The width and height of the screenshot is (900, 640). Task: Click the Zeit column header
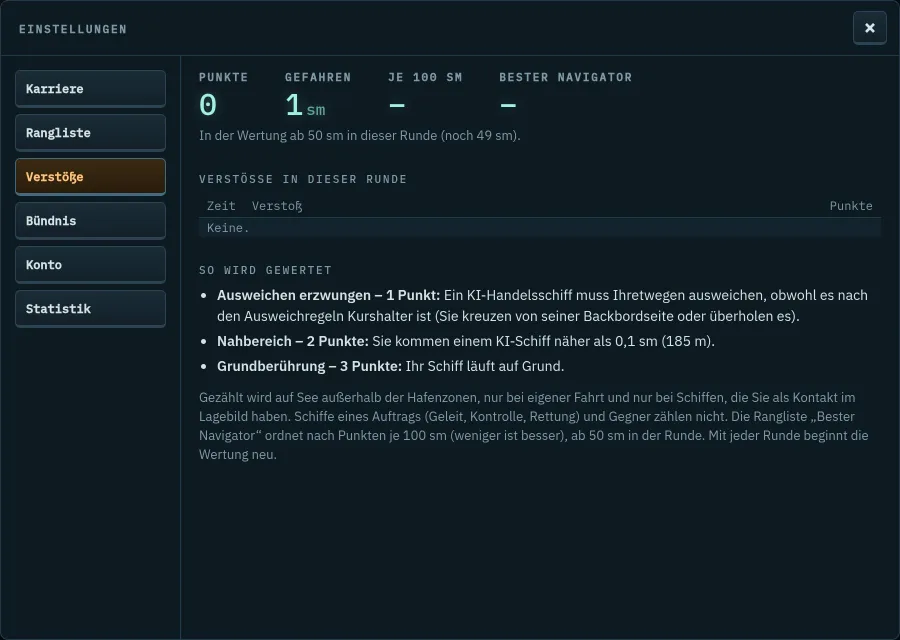221,205
